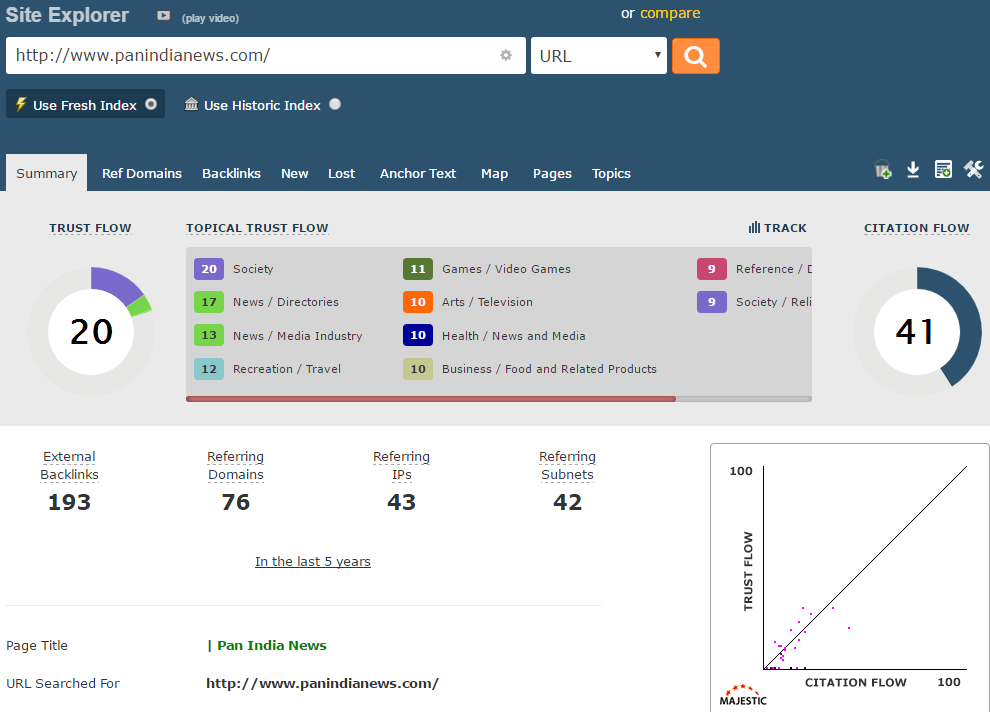The image size is (990, 712).
Task: Click the orange search magnifier button
Action: [695, 56]
